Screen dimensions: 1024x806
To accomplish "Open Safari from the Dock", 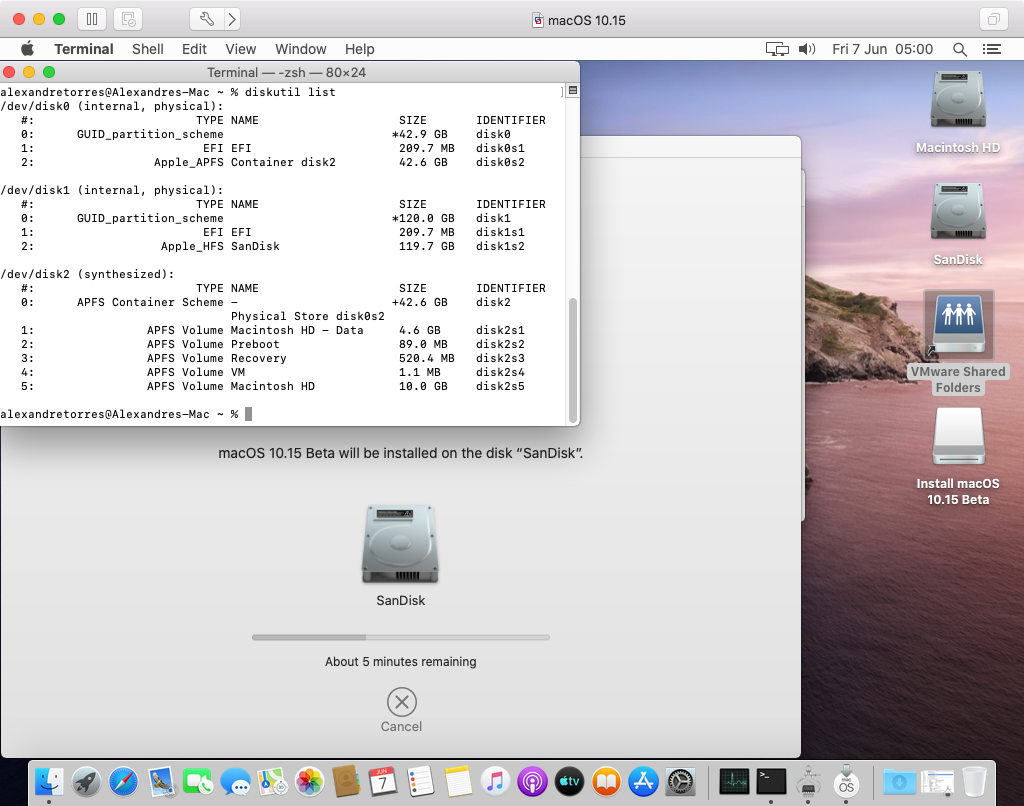I will 123,781.
